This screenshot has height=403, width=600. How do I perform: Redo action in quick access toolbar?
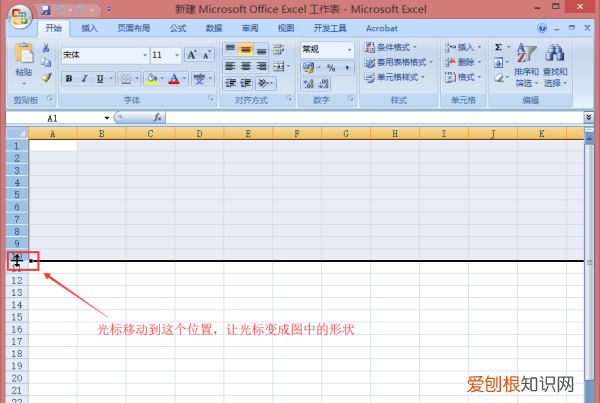click(x=82, y=10)
